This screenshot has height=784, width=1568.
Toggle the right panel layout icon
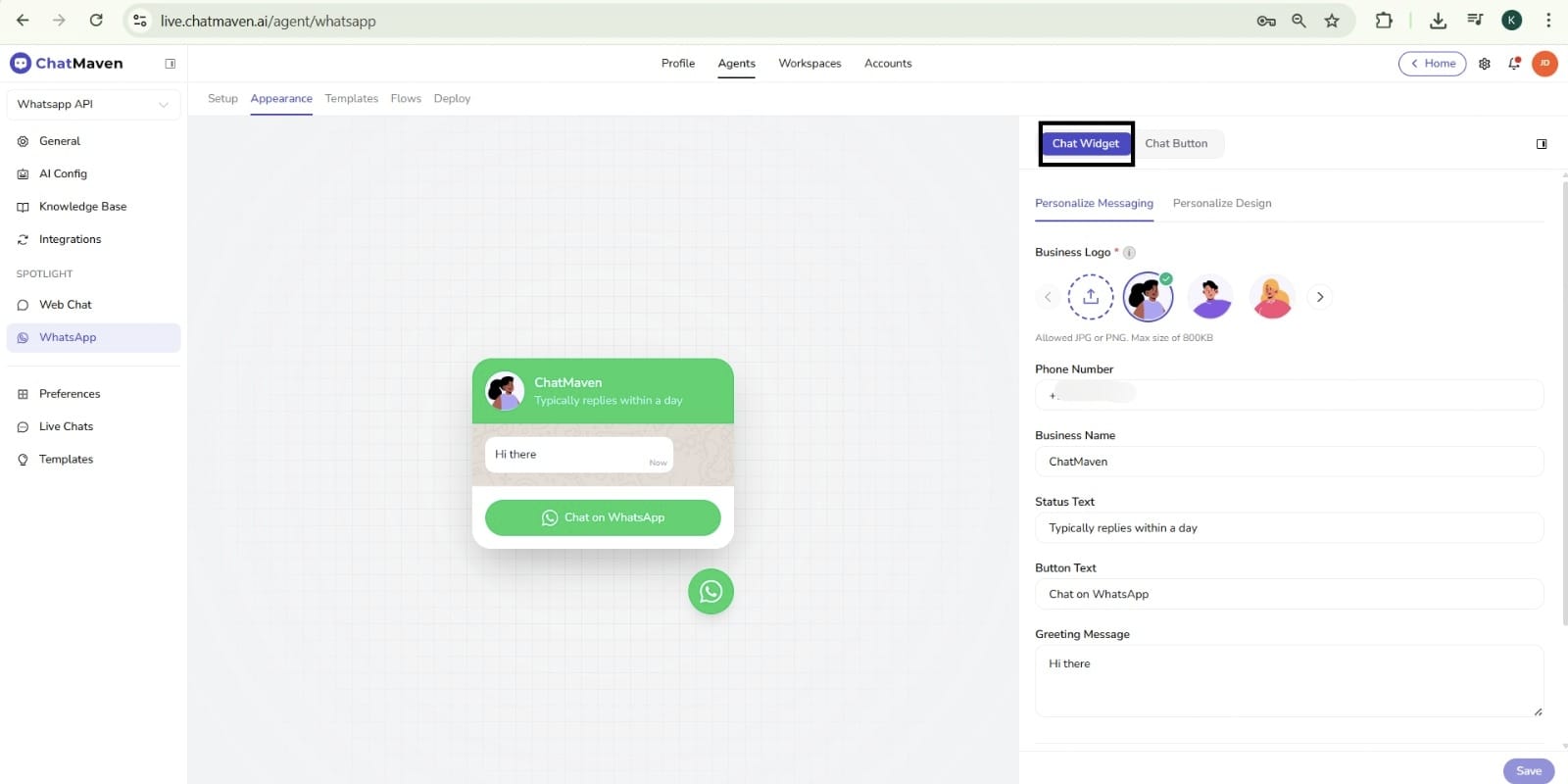[1542, 144]
